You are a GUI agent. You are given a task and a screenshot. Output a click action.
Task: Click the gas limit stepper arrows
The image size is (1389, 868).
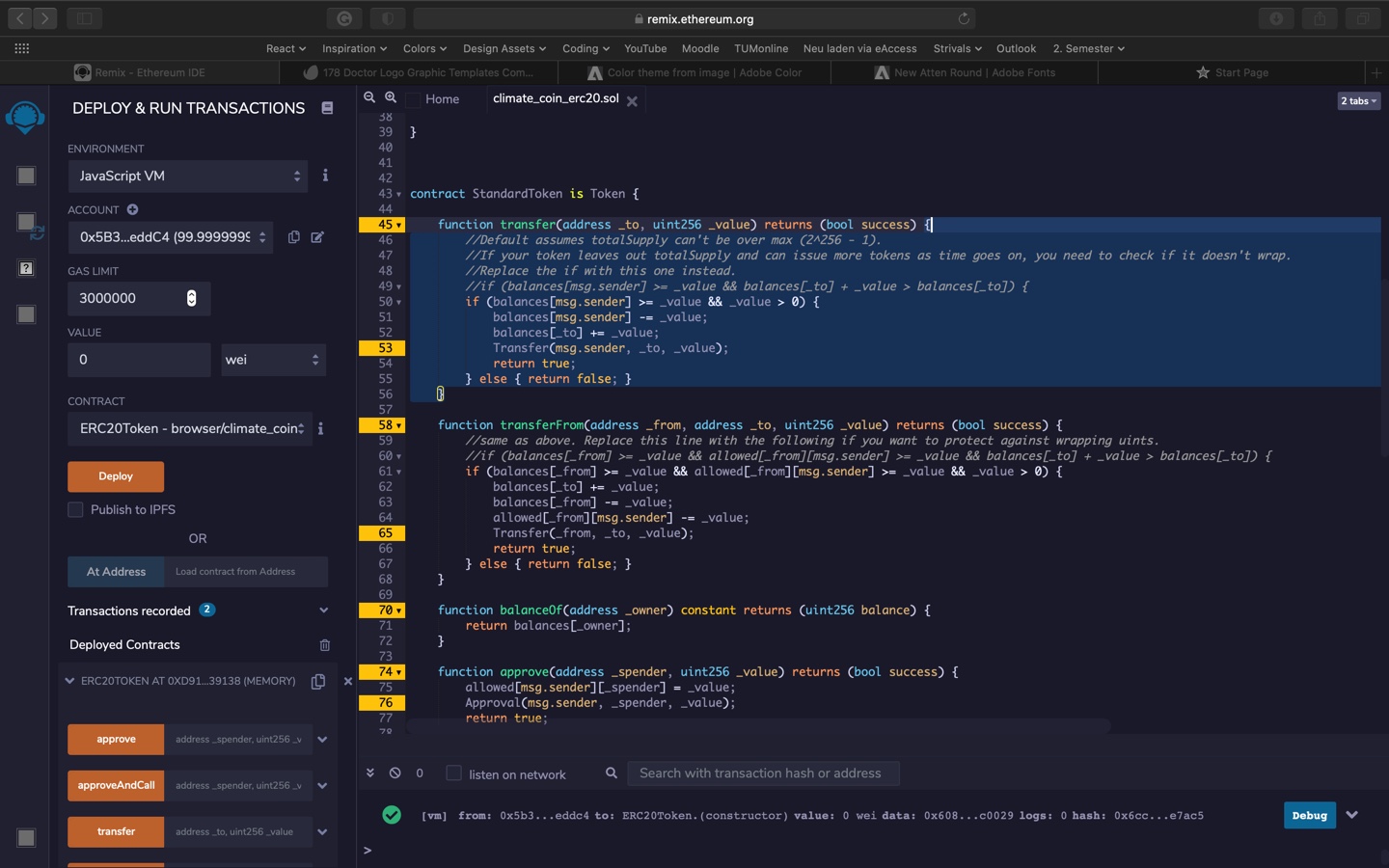[191, 299]
